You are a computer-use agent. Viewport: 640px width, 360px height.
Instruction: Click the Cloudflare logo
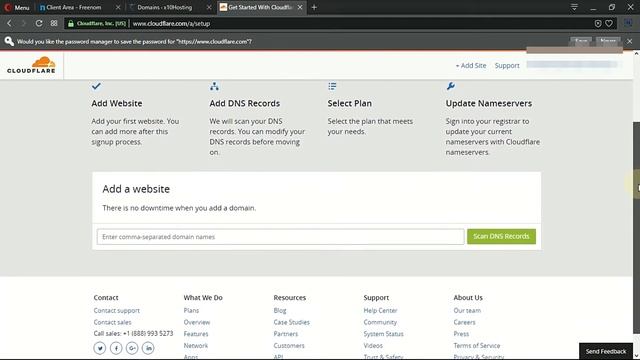pyautogui.click(x=31, y=65)
